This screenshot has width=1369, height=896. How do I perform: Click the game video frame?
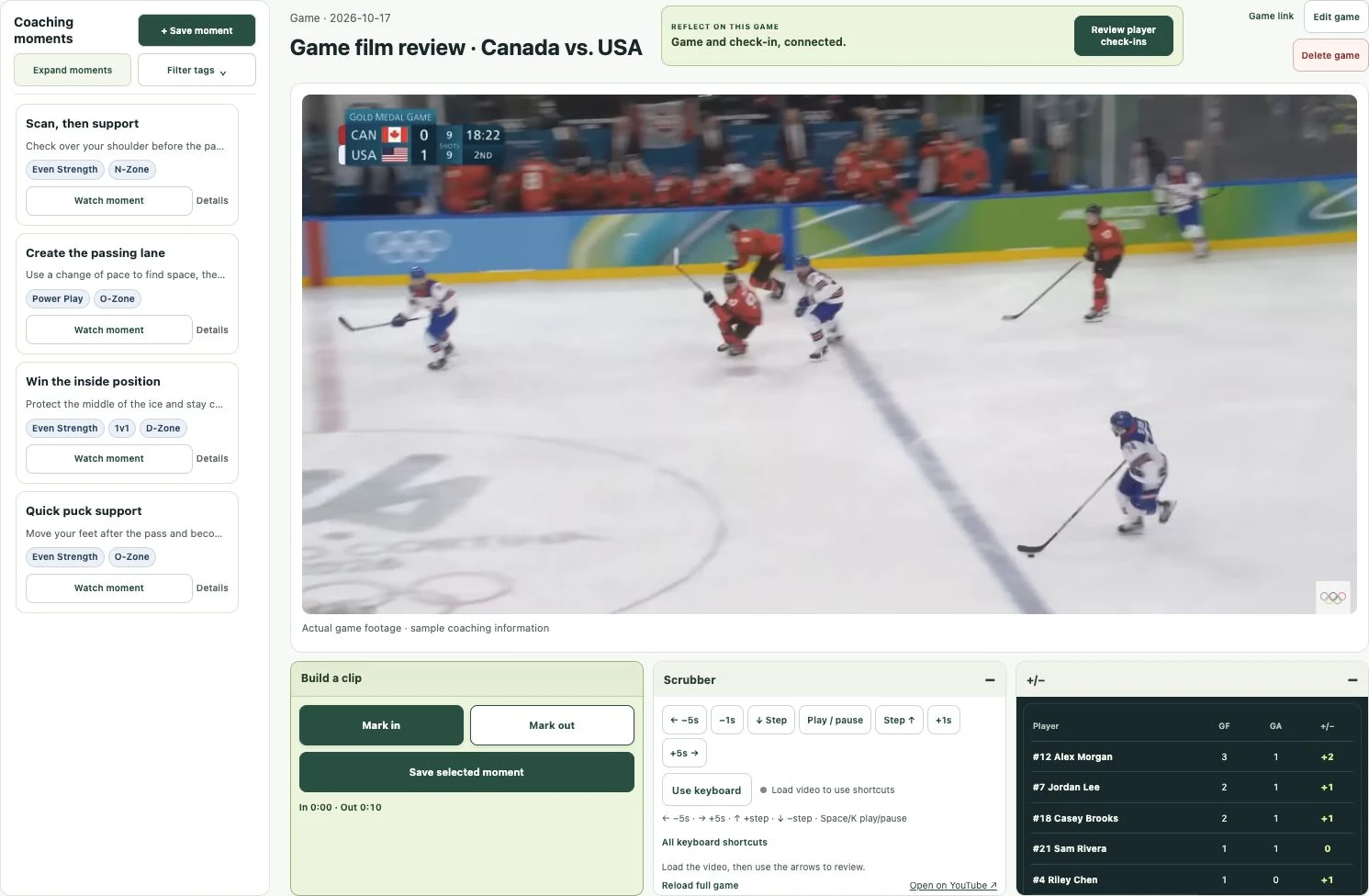click(829, 354)
